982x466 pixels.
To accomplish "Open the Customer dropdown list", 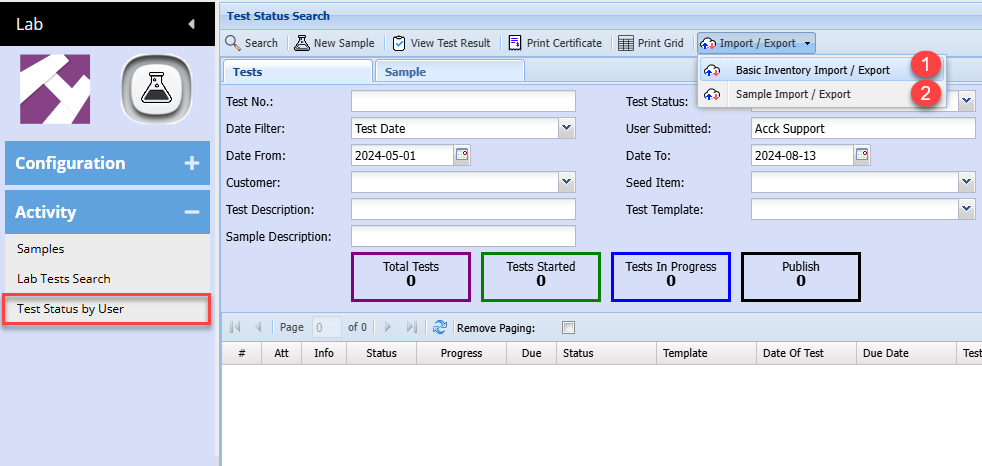I will point(567,182).
